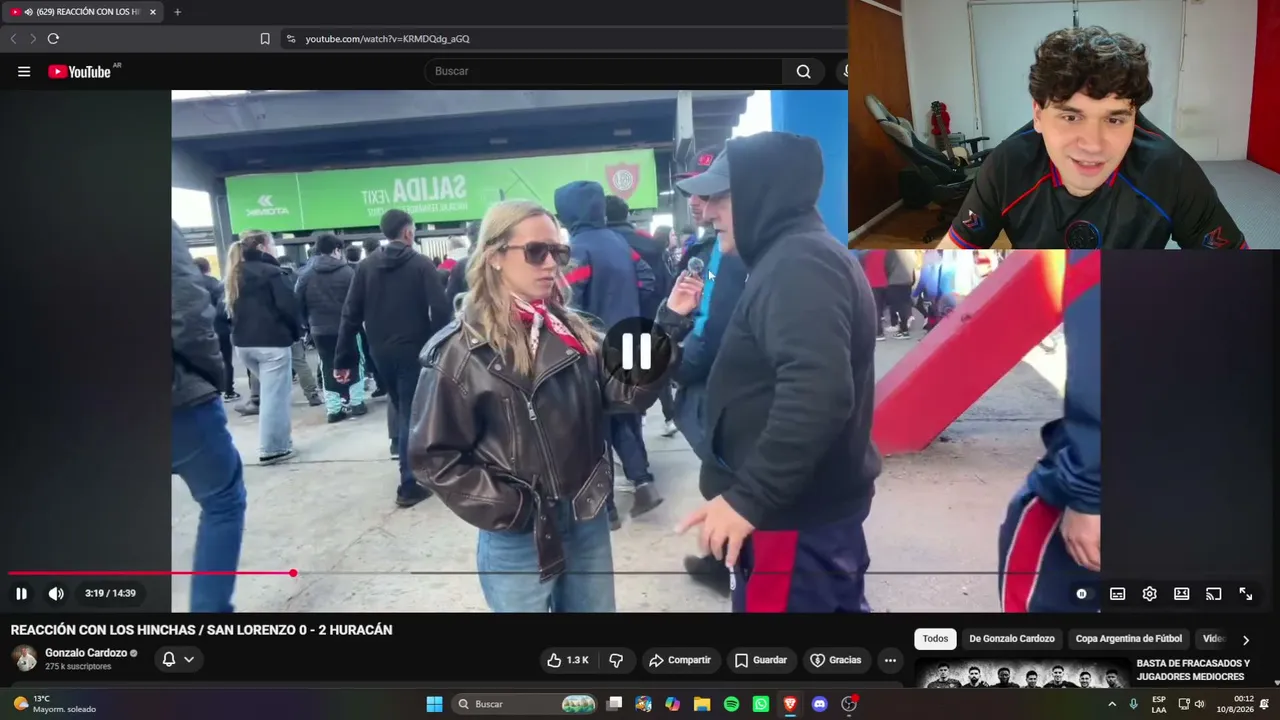Image resolution: width=1280 pixels, height=720 pixels.
Task: Open the taskbar notification bell
Action: pos(1265,704)
